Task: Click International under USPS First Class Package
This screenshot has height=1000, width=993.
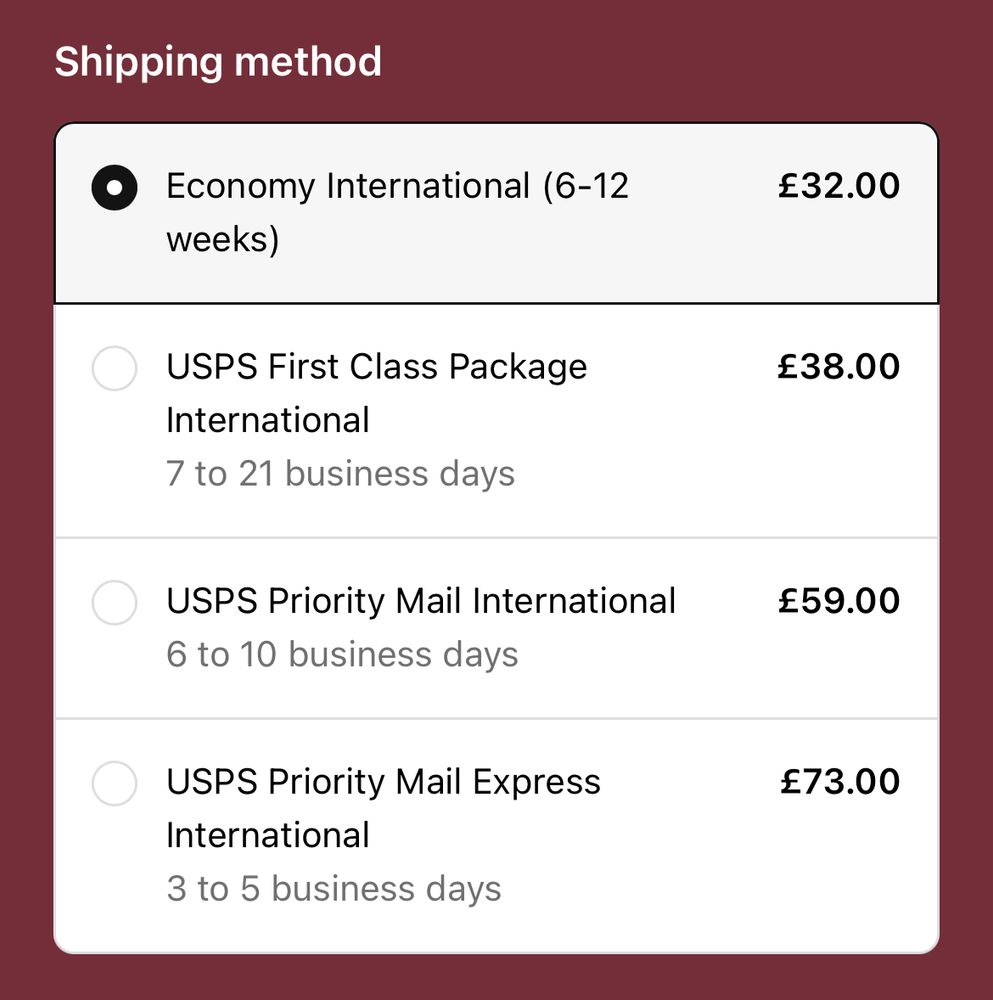Action: click(x=268, y=420)
